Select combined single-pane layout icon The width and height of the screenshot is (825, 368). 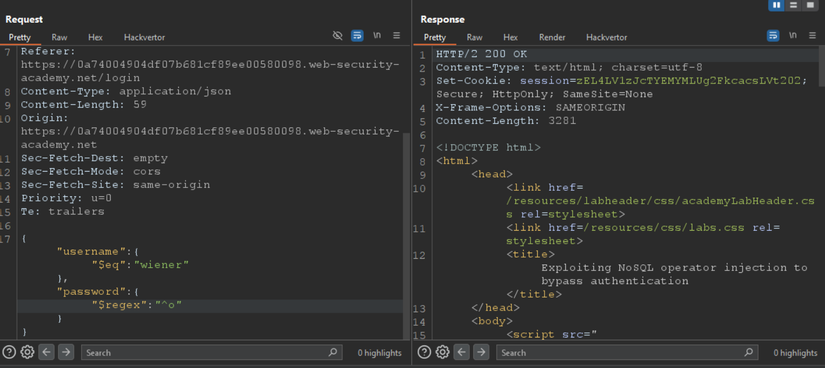coord(810,5)
